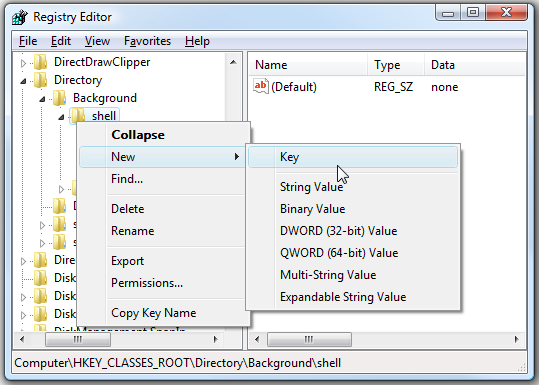Image resolution: width=539 pixels, height=385 pixels.
Task: Sort by the Data column header
Action: tap(475, 65)
